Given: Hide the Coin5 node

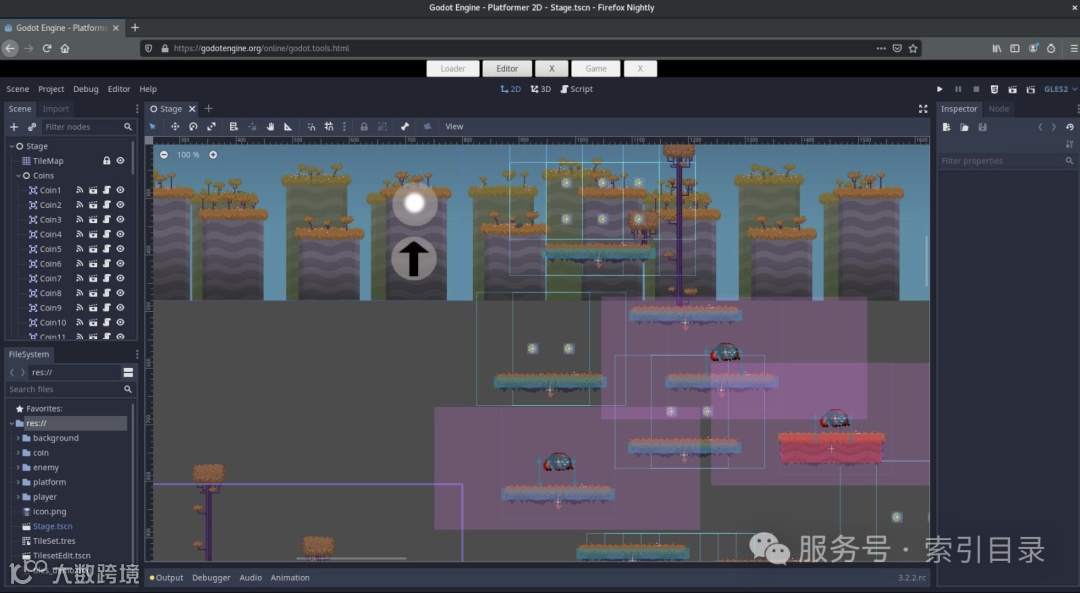Looking at the screenshot, I should point(121,249).
